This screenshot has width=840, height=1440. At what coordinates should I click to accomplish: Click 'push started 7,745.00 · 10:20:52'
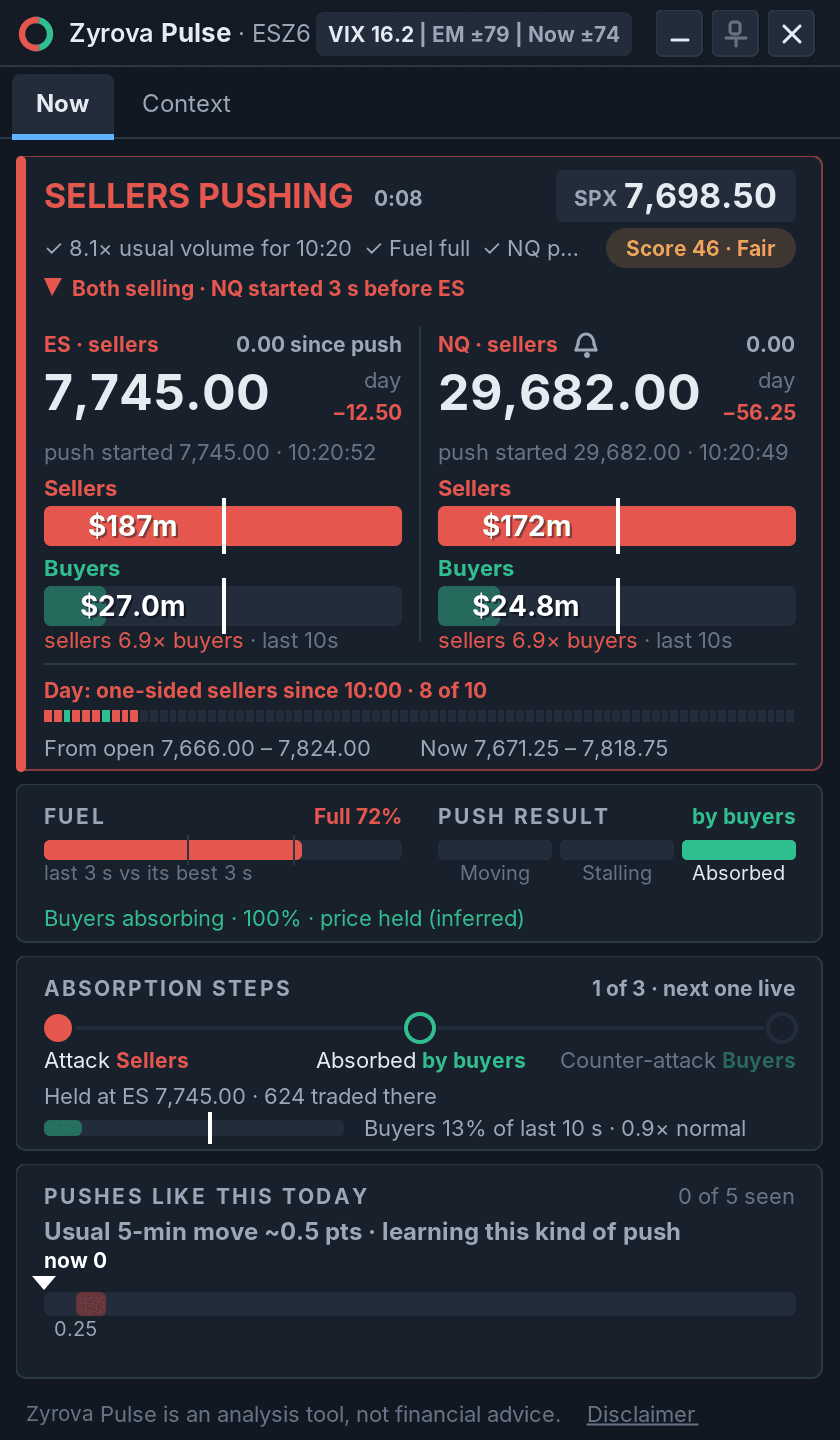click(210, 452)
